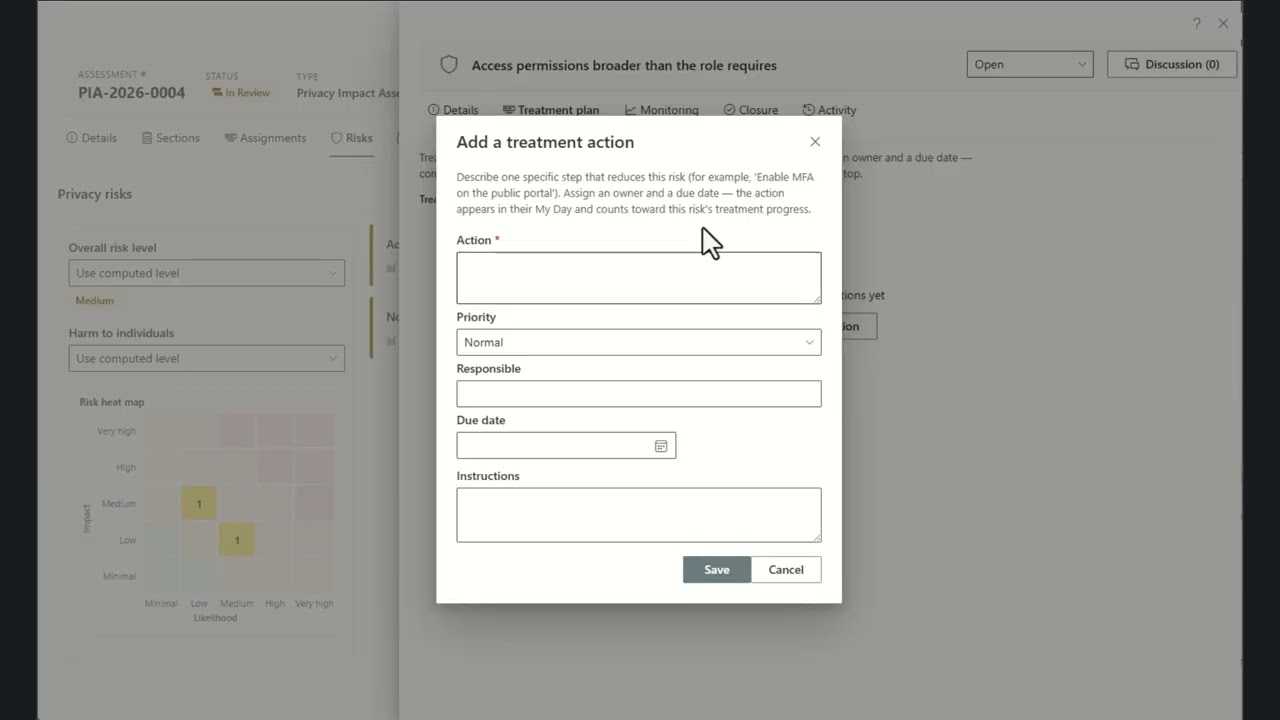Open the Due date calendar picker icon
Image resolution: width=1280 pixels, height=720 pixels.
pos(661,446)
